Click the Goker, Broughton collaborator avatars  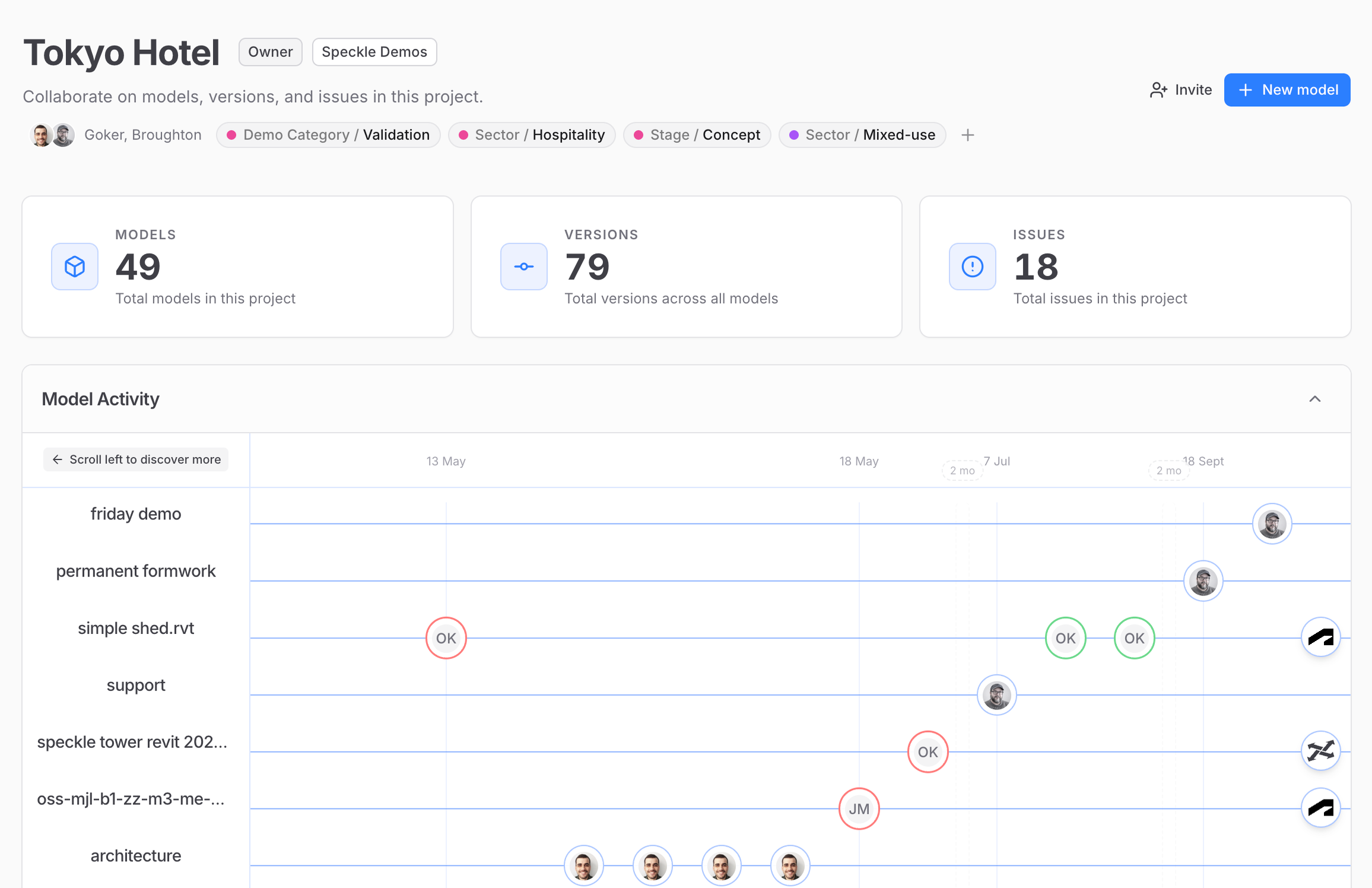coord(53,135)
